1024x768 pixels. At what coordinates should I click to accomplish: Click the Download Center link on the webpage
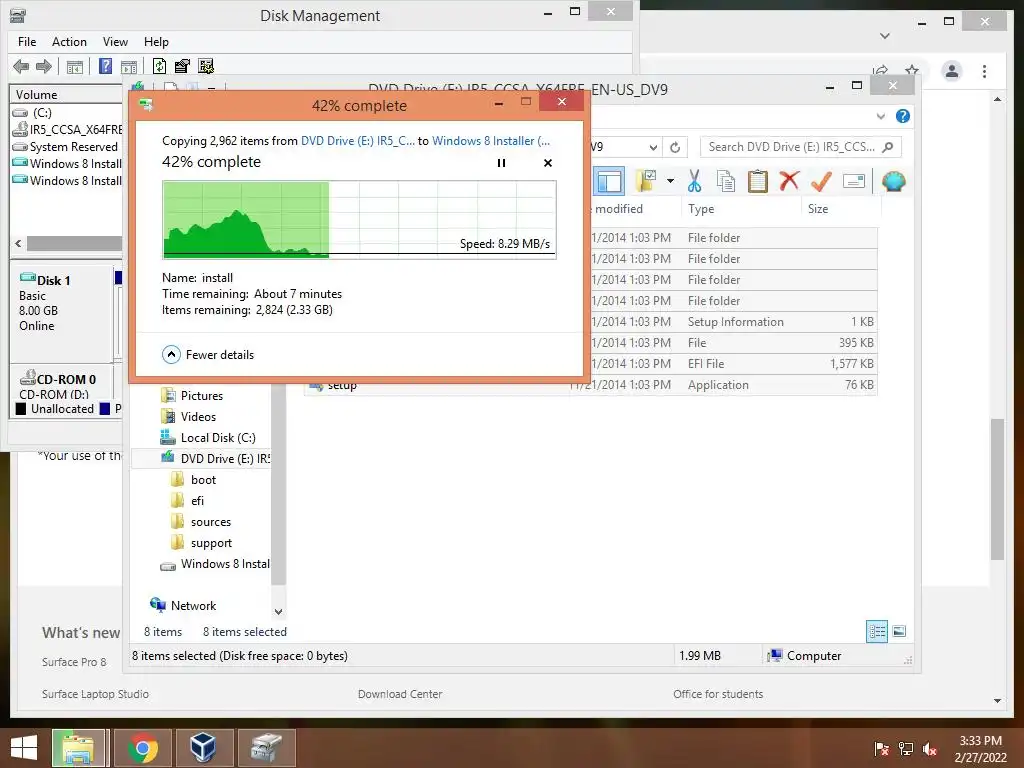[x=400, y=694]
